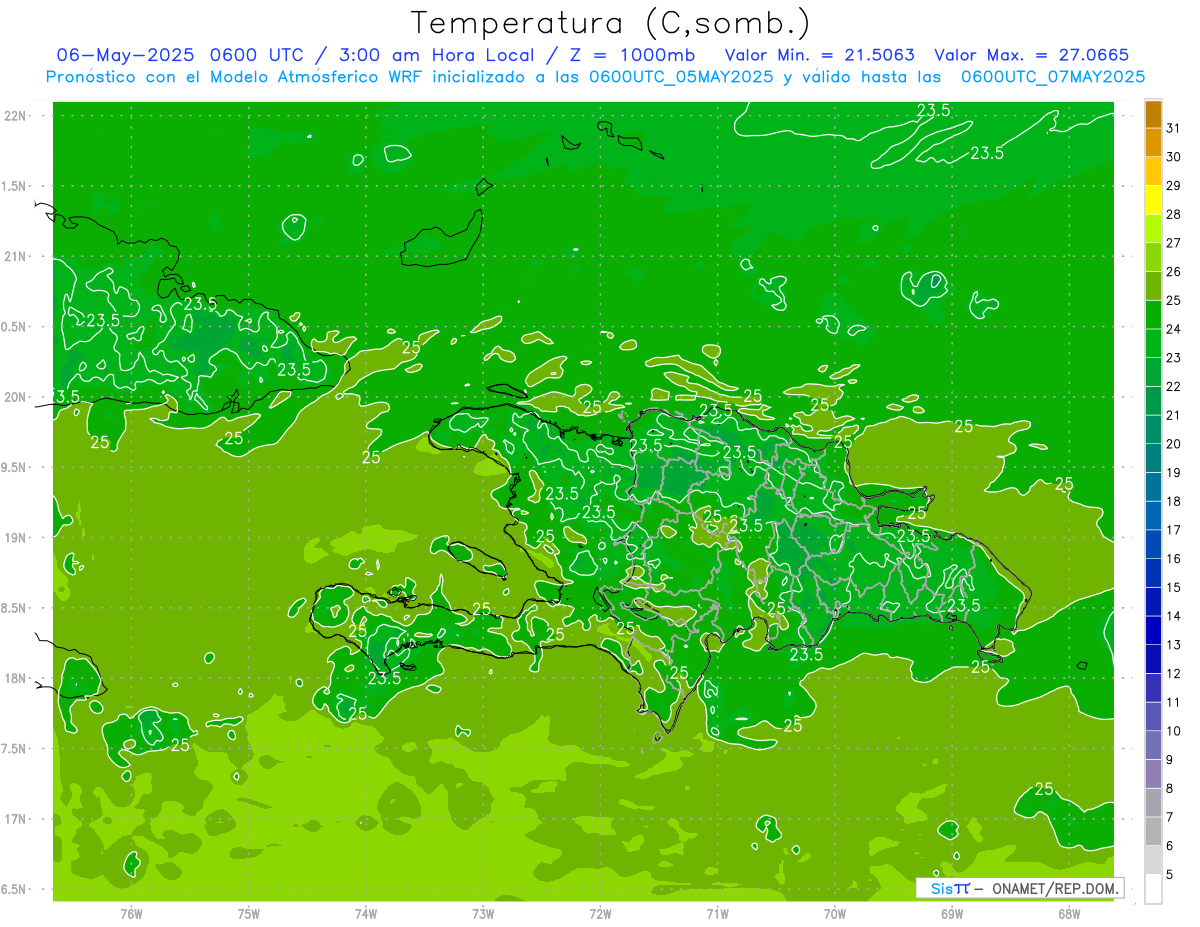Click the 22N latitude axis label
1200x927 pixels.
tap(15, 116)
